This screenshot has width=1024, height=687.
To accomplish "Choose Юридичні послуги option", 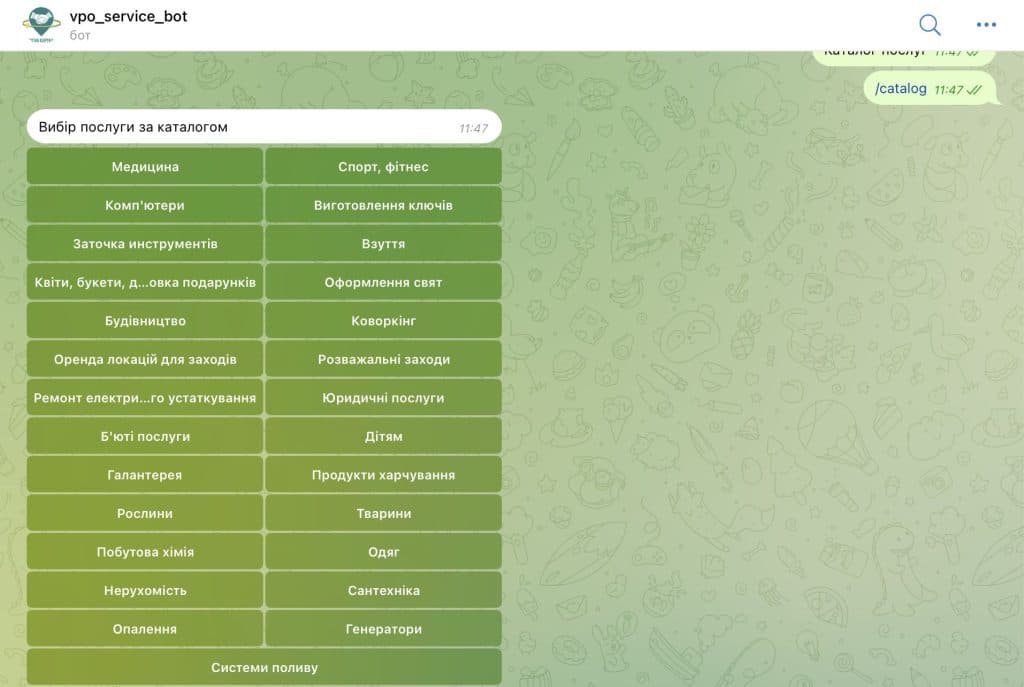I will [383, 398].
